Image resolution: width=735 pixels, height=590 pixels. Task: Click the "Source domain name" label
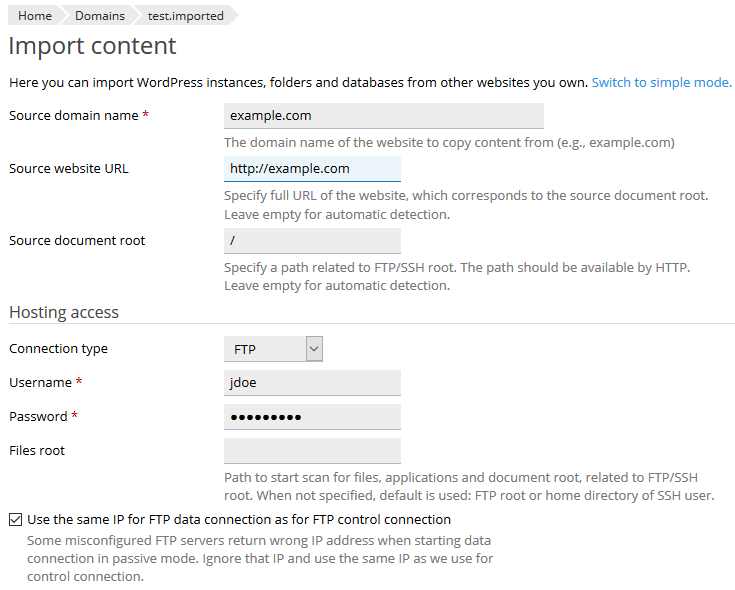[x=73, y=116]
